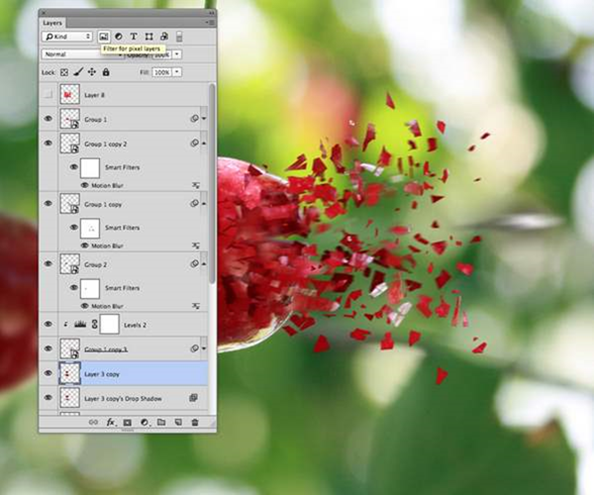Viewport: 594px width, 495px height.
Task: Open the Kind filter type dropdown
Action: 67,36
